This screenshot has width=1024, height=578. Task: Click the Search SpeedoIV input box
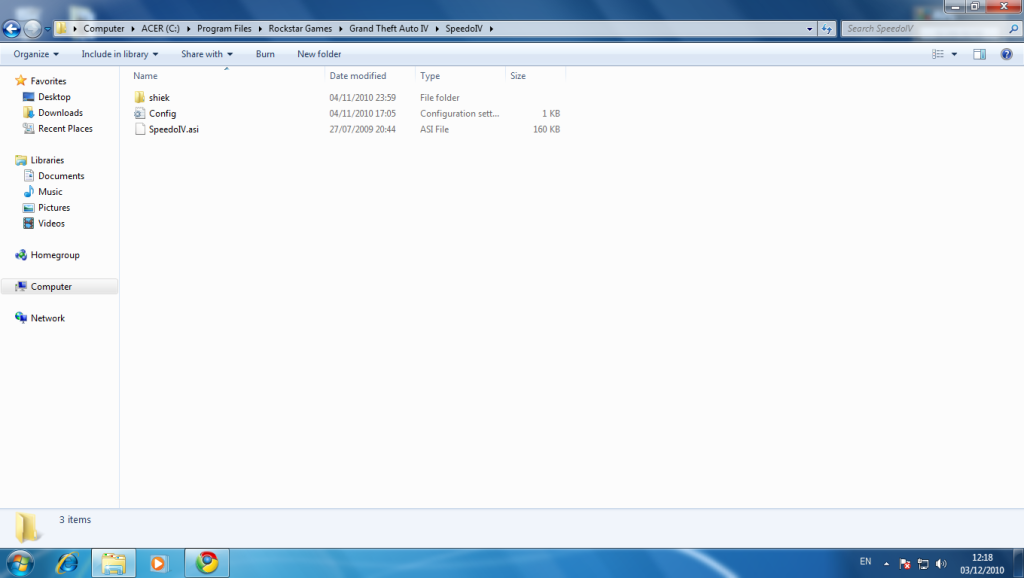925,28
